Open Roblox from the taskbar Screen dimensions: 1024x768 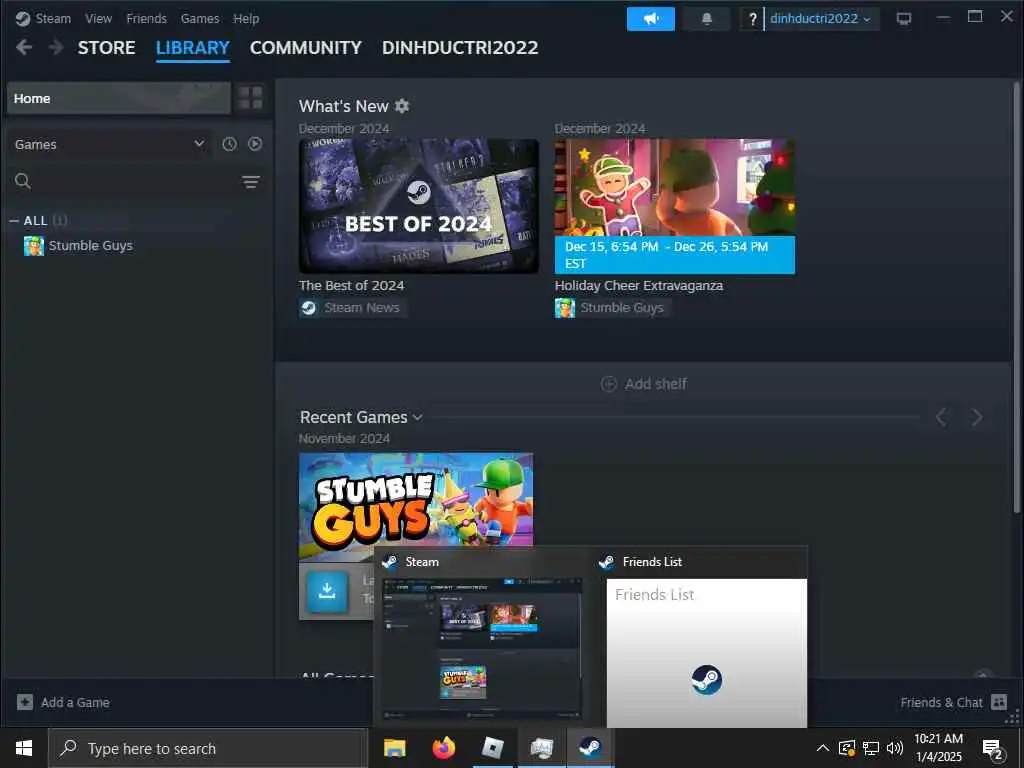coord(492,748)
